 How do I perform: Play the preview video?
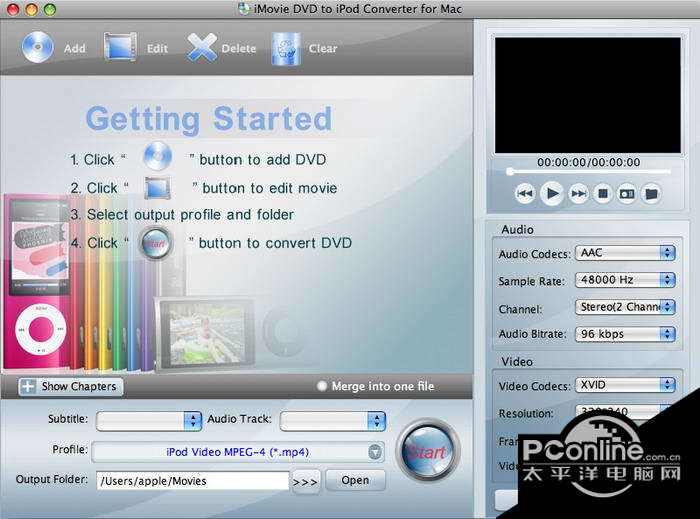[552, 194]
